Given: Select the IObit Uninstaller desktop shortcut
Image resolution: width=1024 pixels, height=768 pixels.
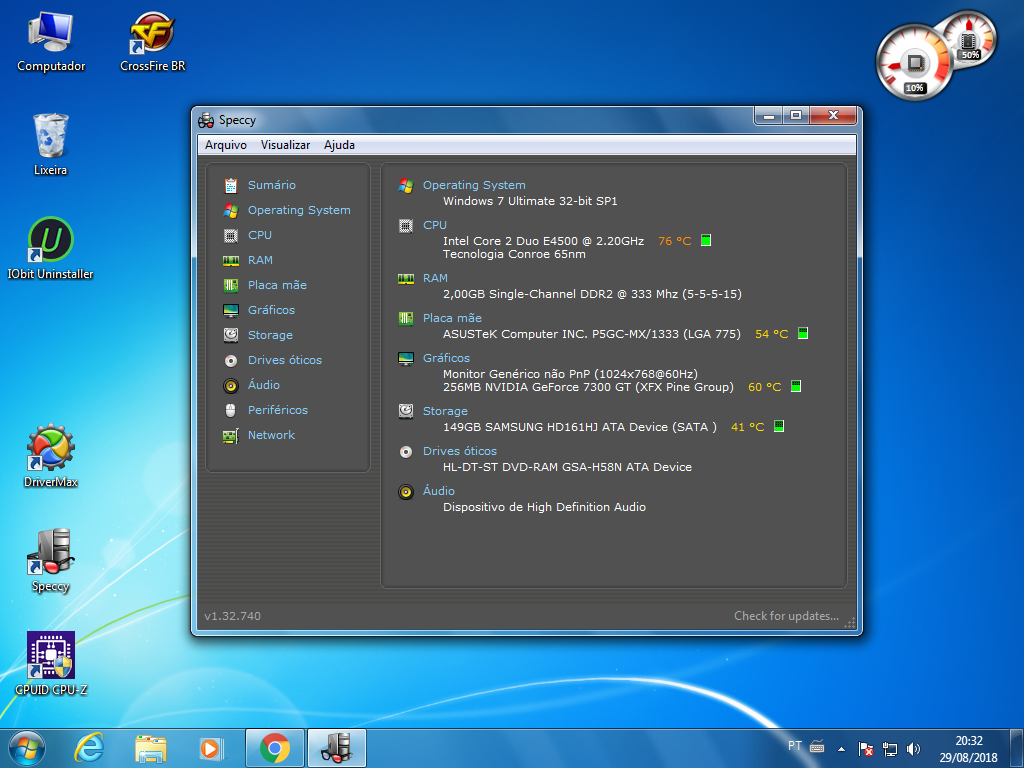Looking at the screenshot, I should (50, 249).
